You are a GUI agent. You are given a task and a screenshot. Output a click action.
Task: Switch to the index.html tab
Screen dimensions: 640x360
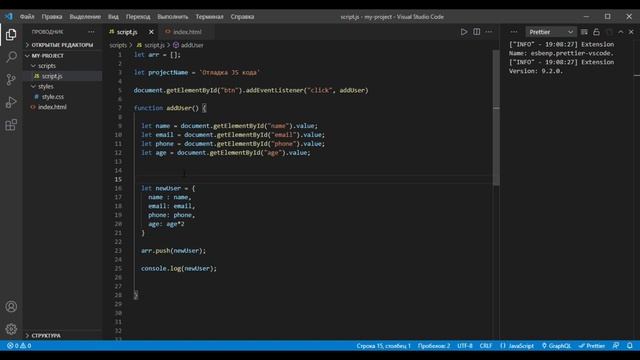pyautogui.click(x=187, y=32)
